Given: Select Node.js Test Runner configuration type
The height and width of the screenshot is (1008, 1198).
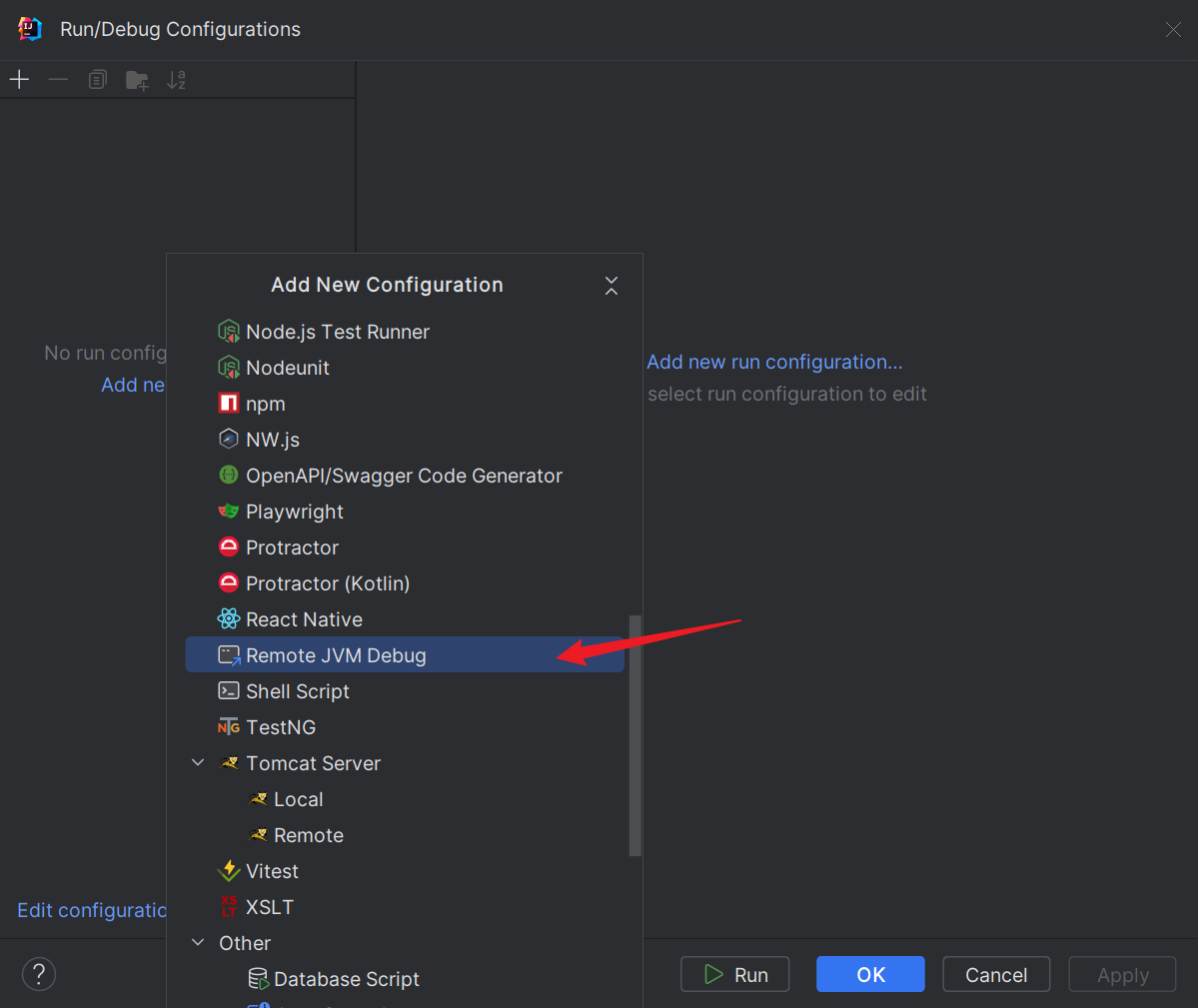Looking at the screenshot, I should [405, 332].
